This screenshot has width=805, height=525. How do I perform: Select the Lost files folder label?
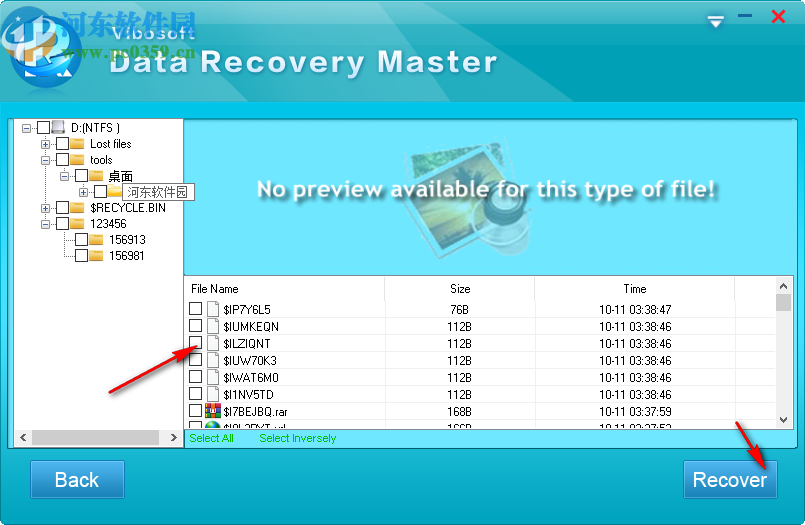(111, 144)
